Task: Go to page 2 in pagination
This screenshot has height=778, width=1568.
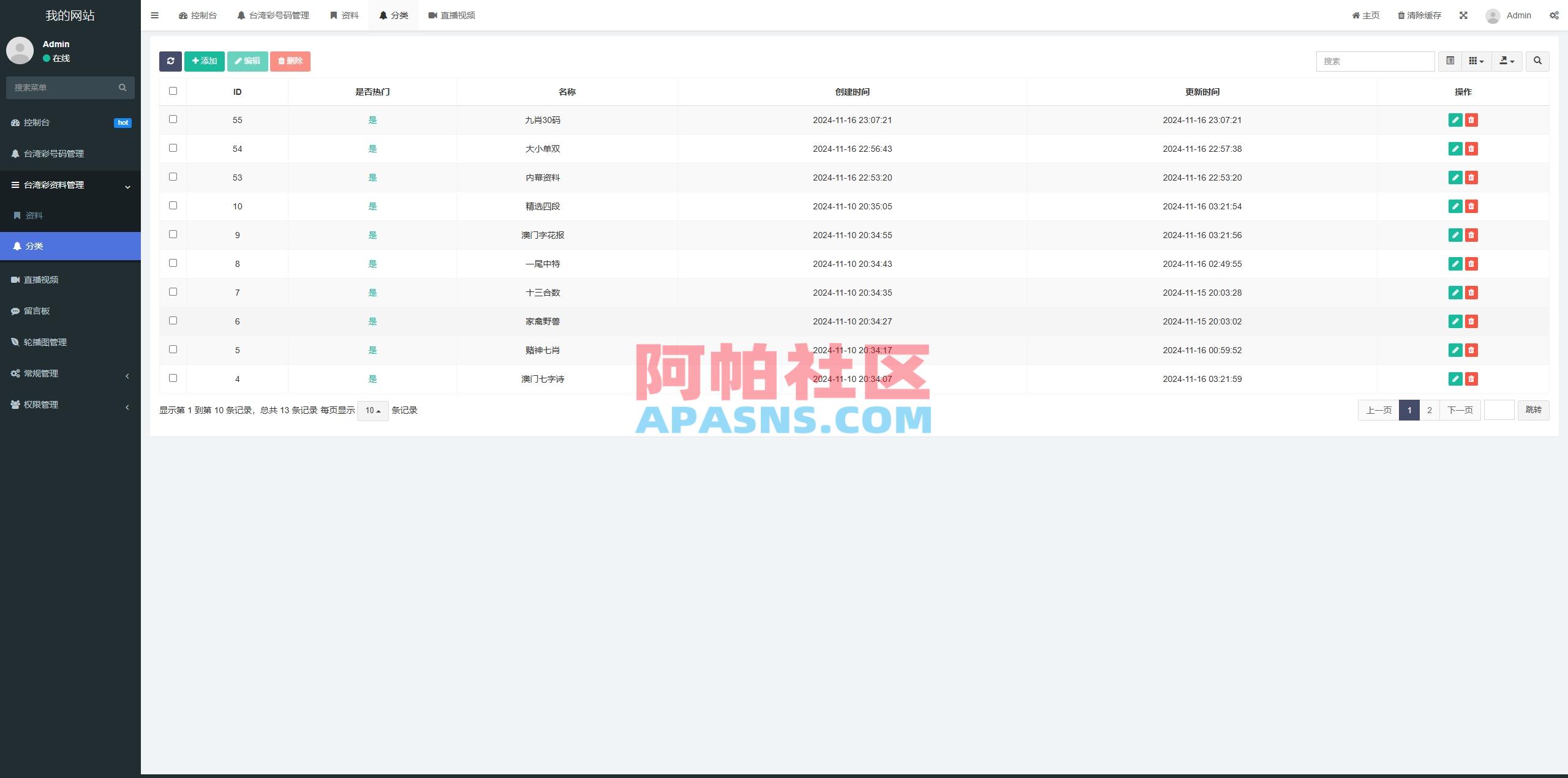Action: point(1429,410)
